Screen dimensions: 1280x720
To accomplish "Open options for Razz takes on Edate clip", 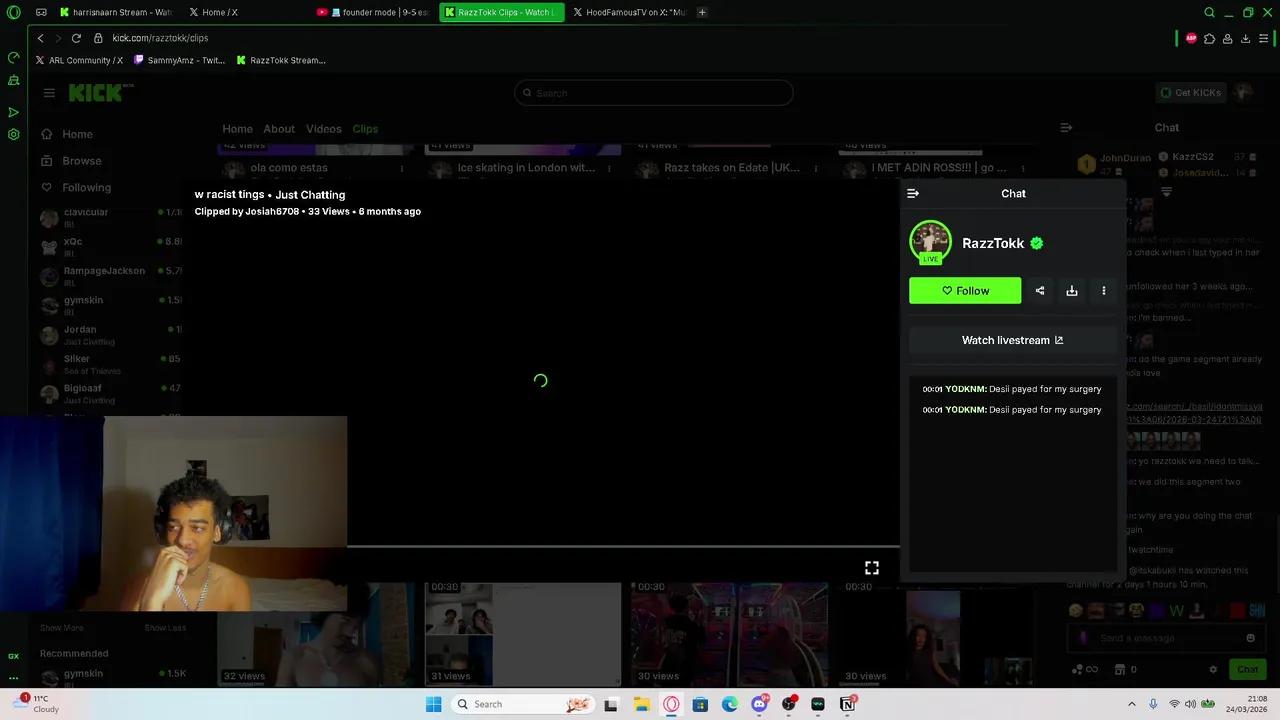I will pyautogui.click(x=816, y=168).
